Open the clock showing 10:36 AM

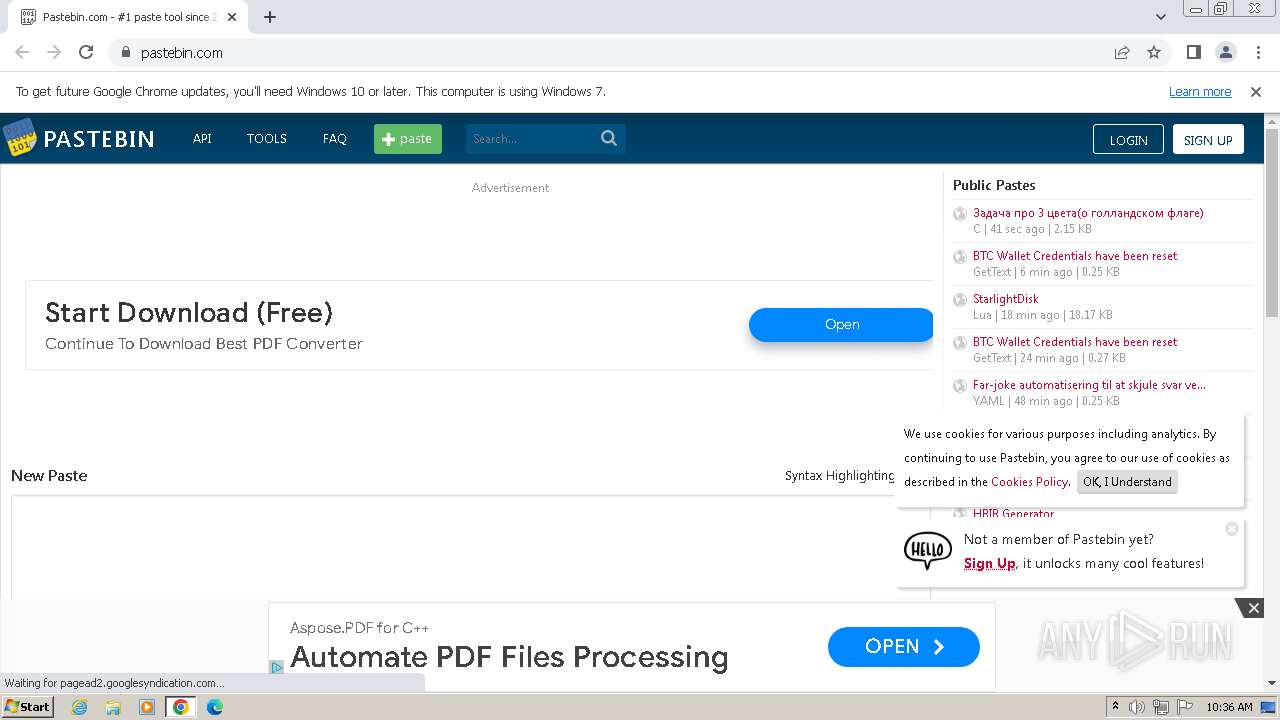1229,707
